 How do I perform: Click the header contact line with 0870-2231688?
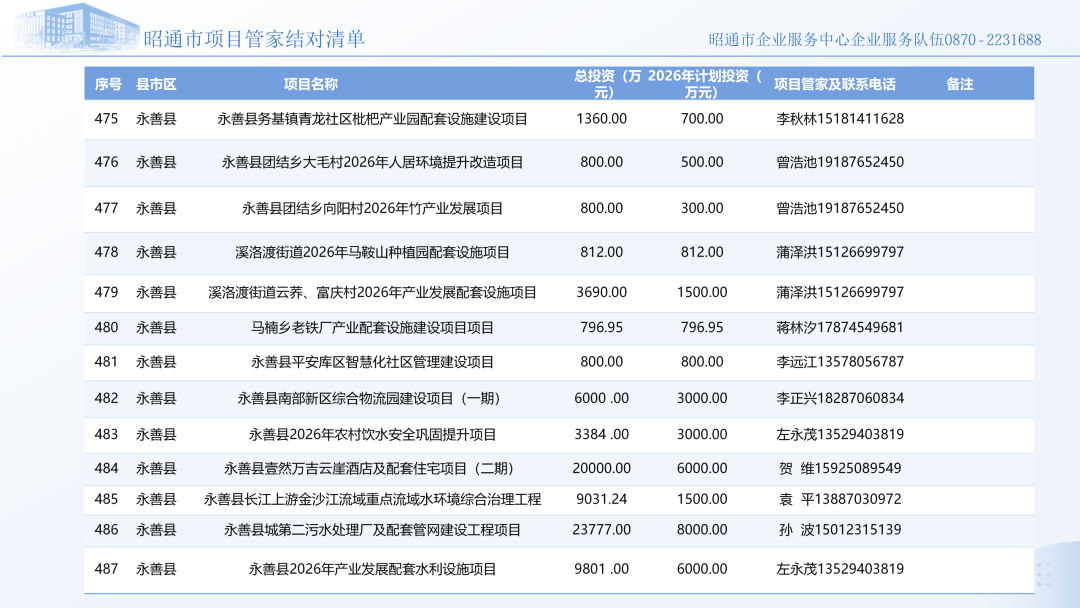pyautogui.click(x=875, y=40)
